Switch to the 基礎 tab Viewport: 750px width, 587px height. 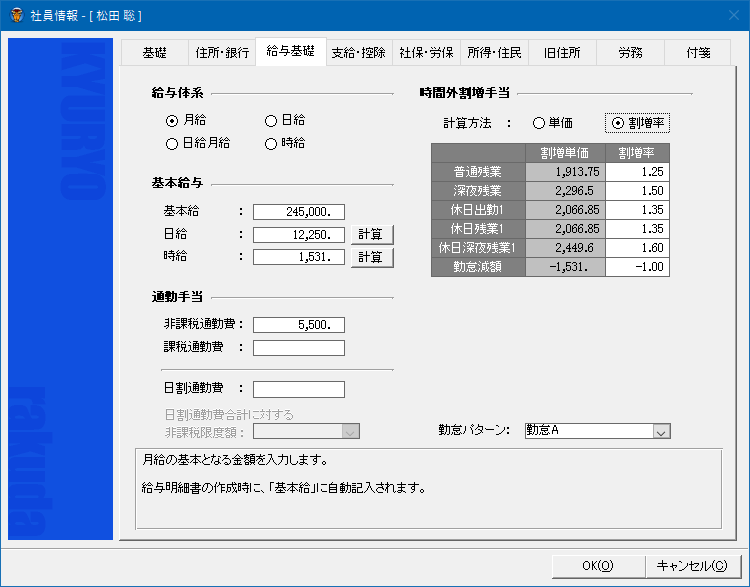point(154,53)
